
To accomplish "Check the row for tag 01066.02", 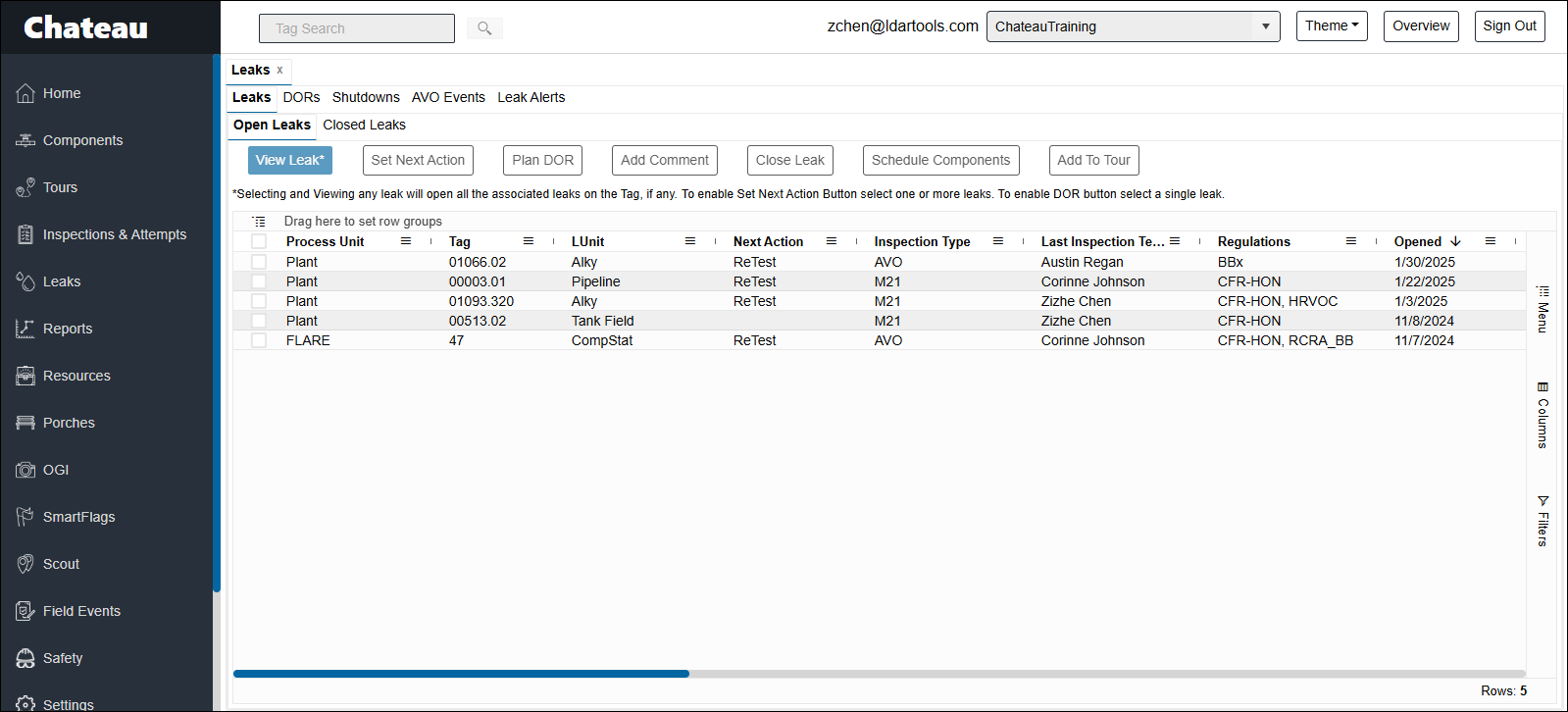I will [259, 262].
